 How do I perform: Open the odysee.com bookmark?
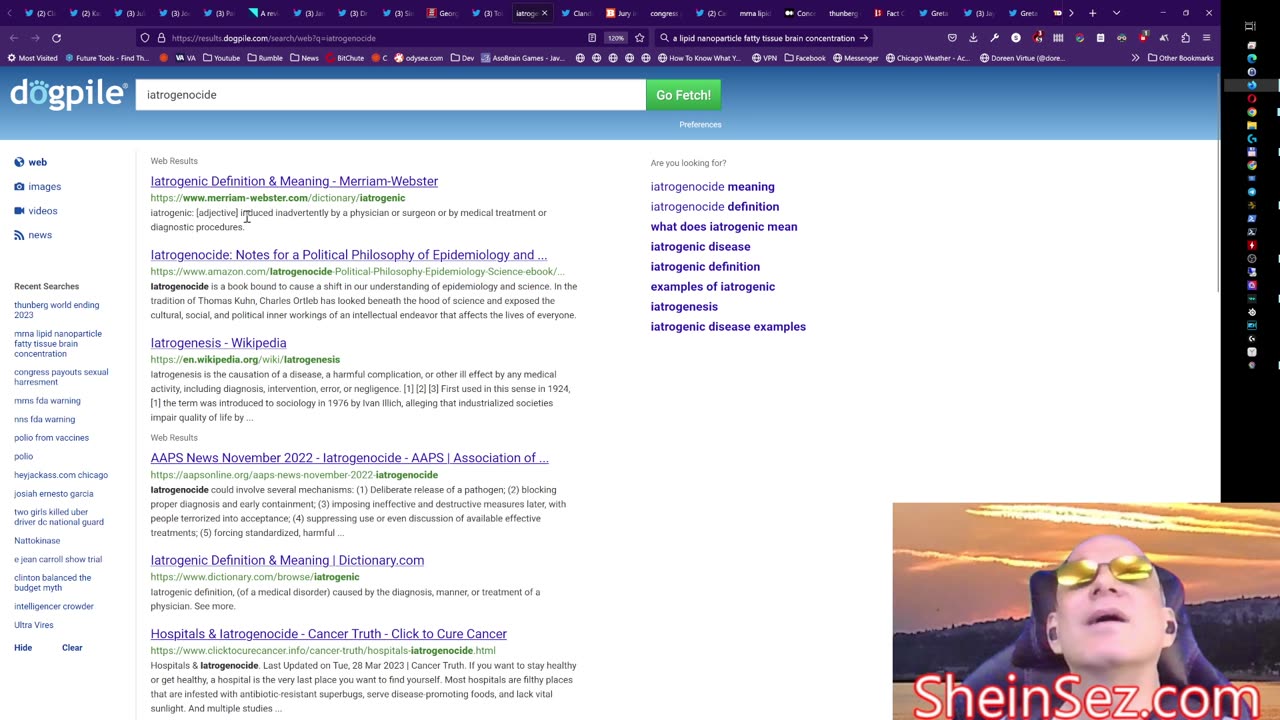point(418,58)
